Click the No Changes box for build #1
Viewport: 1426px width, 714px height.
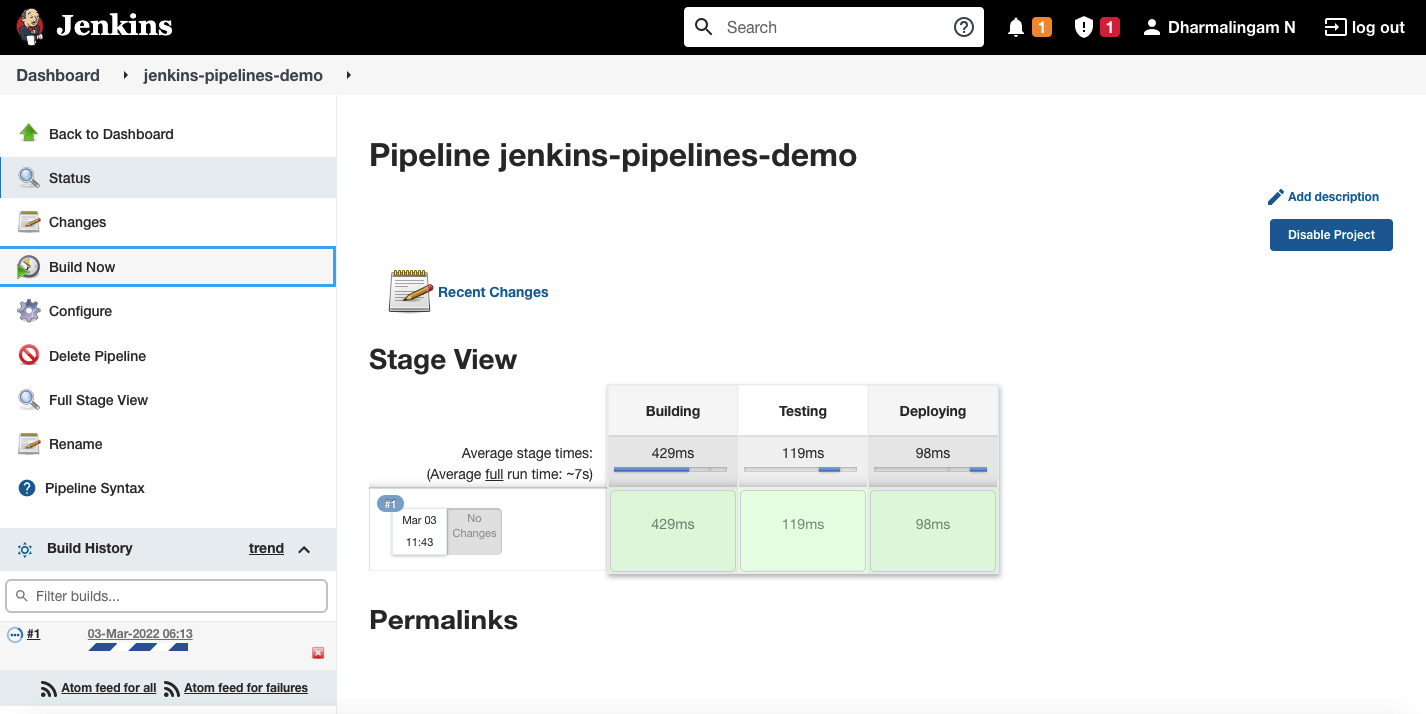(x=474, y=531)
